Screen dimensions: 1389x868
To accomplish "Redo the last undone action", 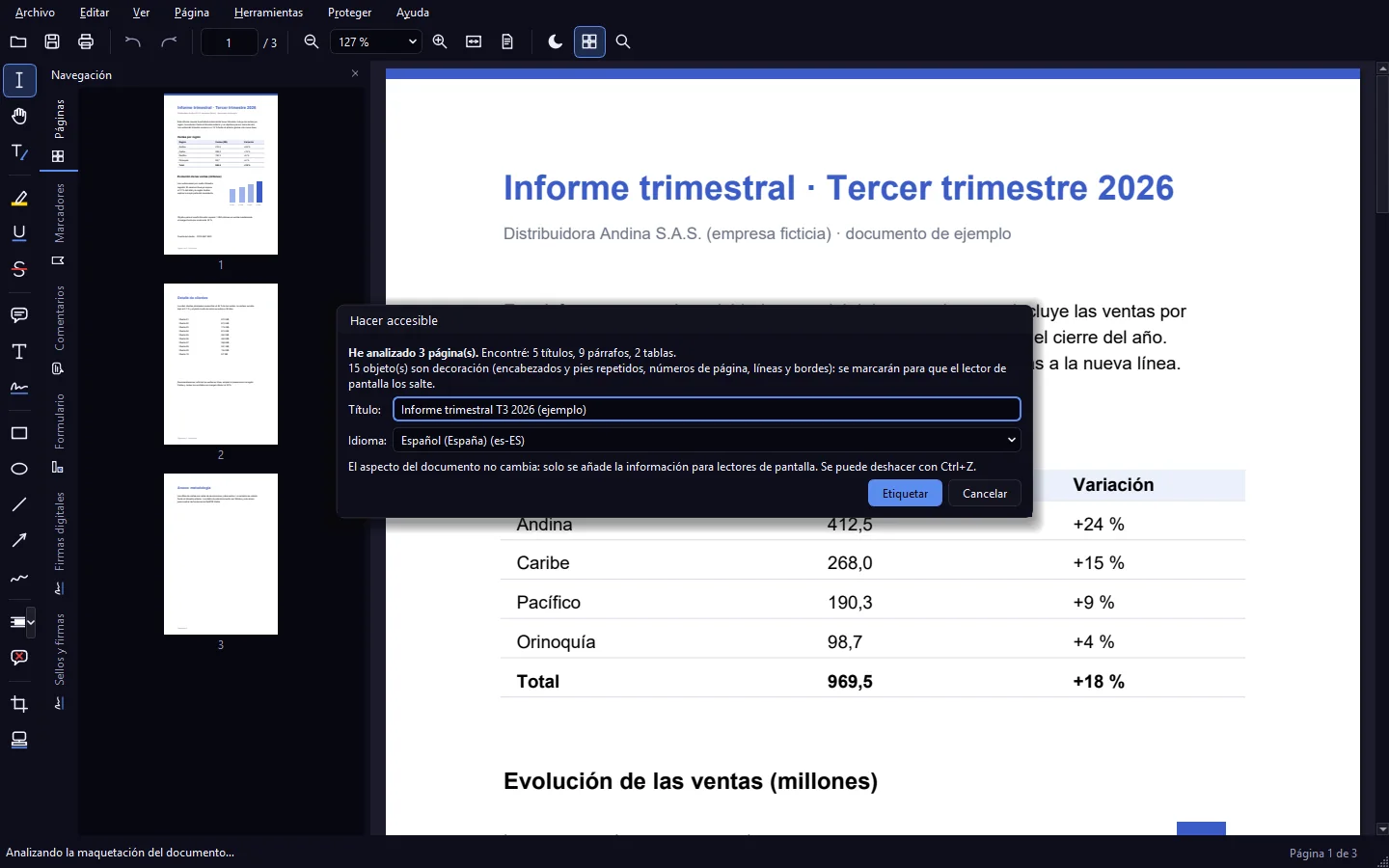I will coord(169,41).
